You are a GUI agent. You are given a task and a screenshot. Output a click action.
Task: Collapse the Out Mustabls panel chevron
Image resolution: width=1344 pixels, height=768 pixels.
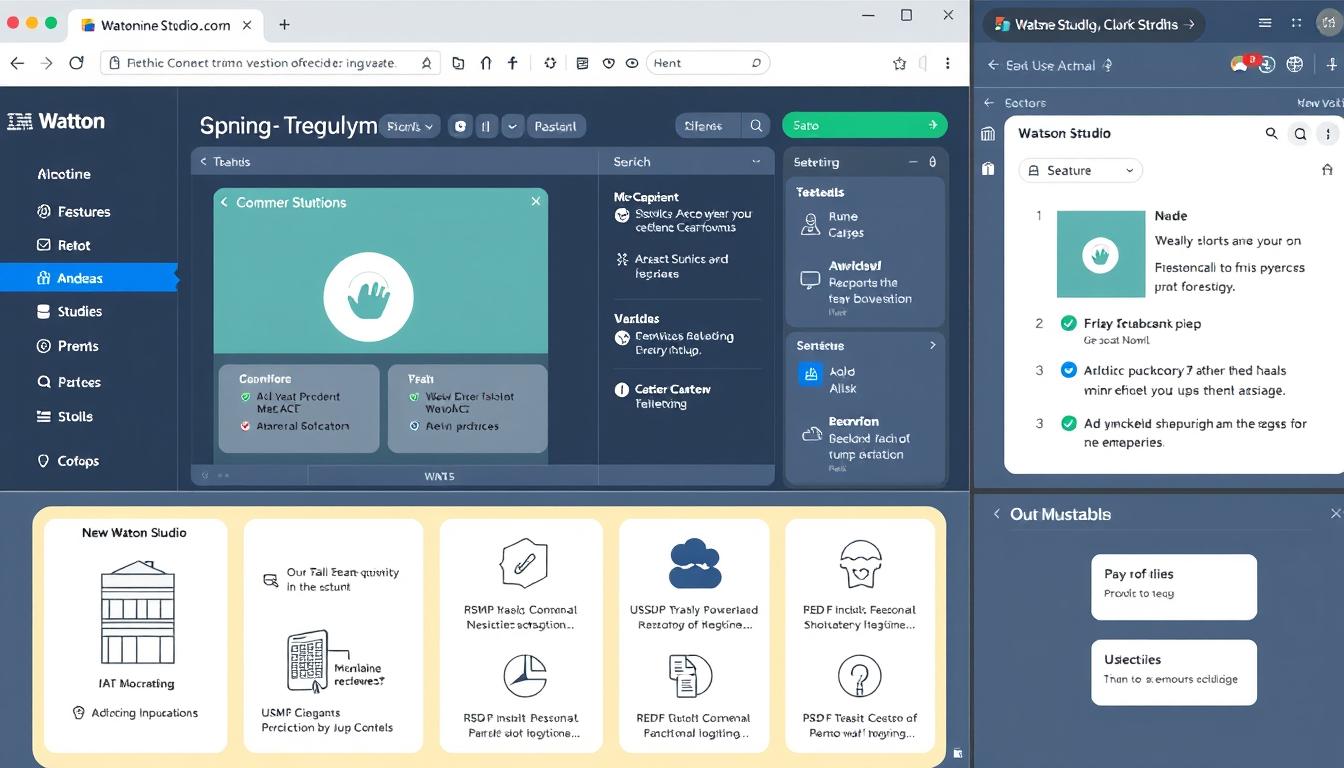996,513
